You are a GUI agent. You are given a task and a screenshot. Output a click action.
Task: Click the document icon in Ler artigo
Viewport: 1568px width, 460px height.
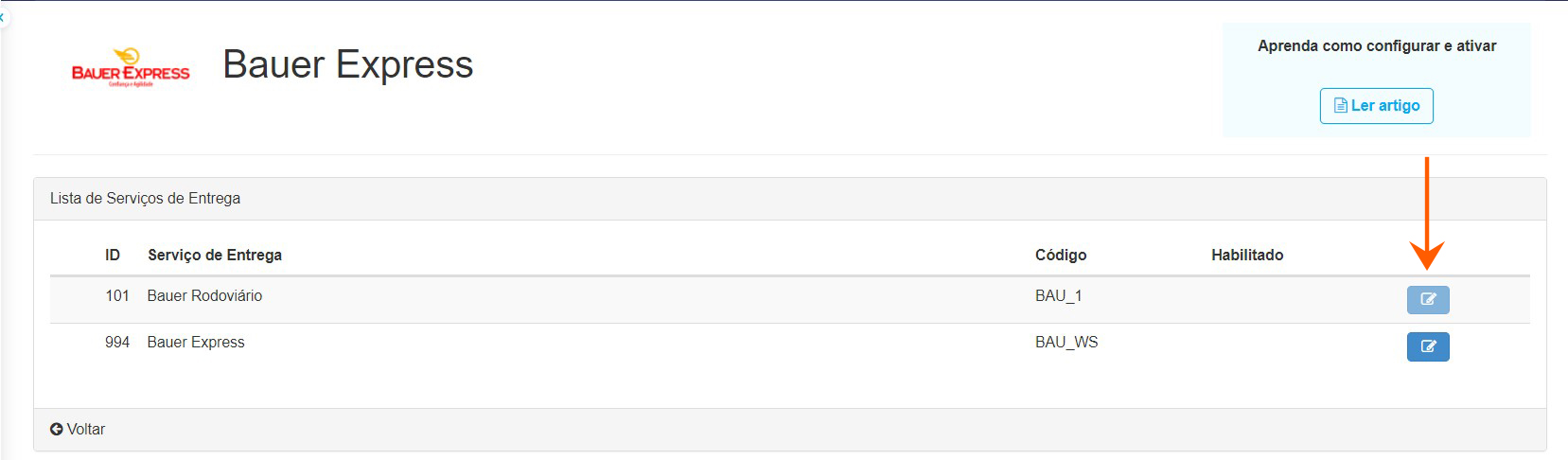pyautogui.click(x=1340, y=106)
